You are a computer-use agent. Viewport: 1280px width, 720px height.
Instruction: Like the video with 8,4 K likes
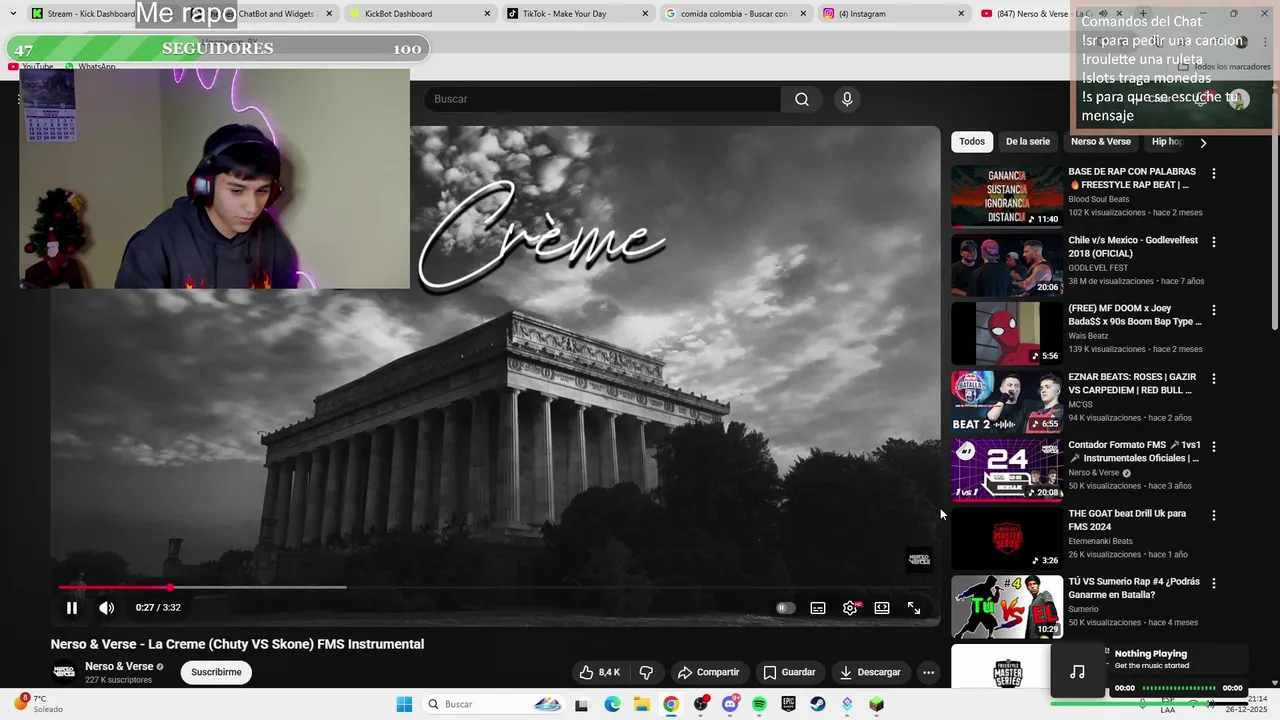coord(599,672)
